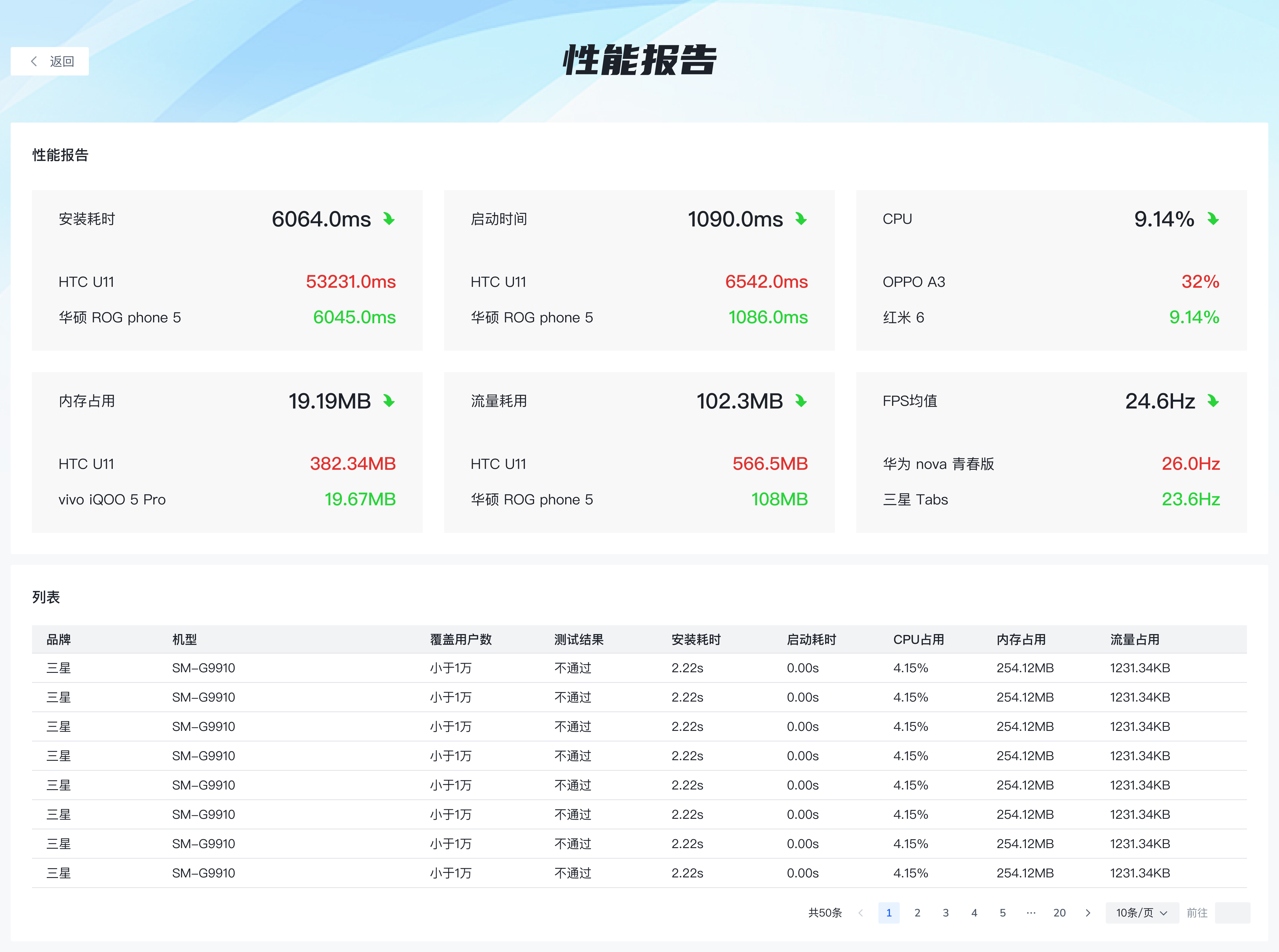Click the green arrow beside 6064.0ms
The height and width of the screenshot is (952, 1279).
pyautogui.click(x=389, y=219)
